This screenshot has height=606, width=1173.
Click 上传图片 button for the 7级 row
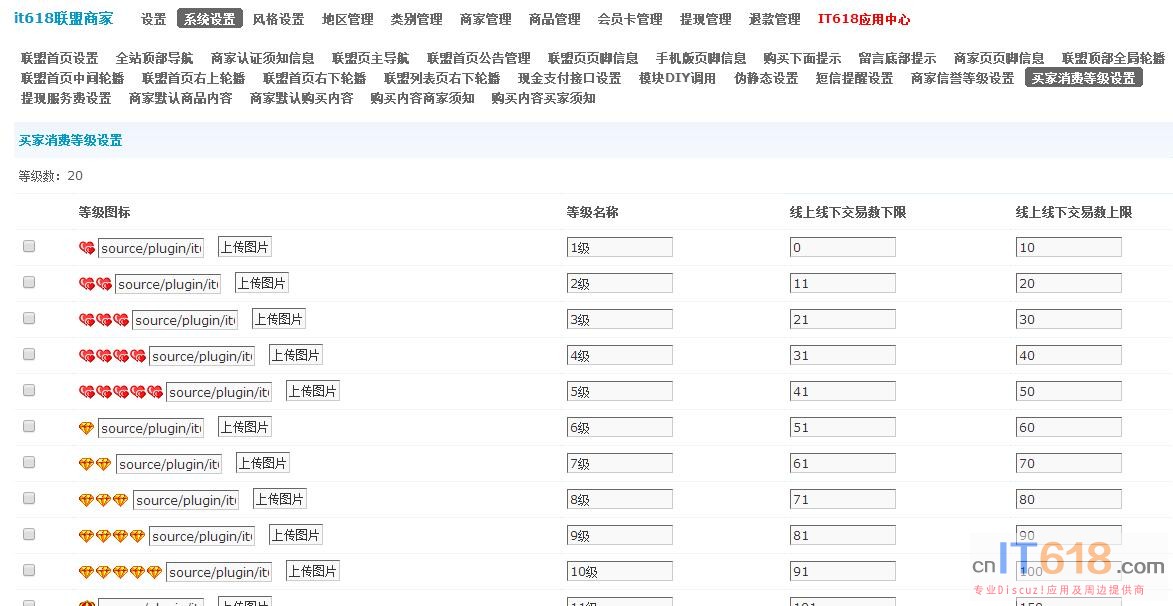[x=263, y=463]
